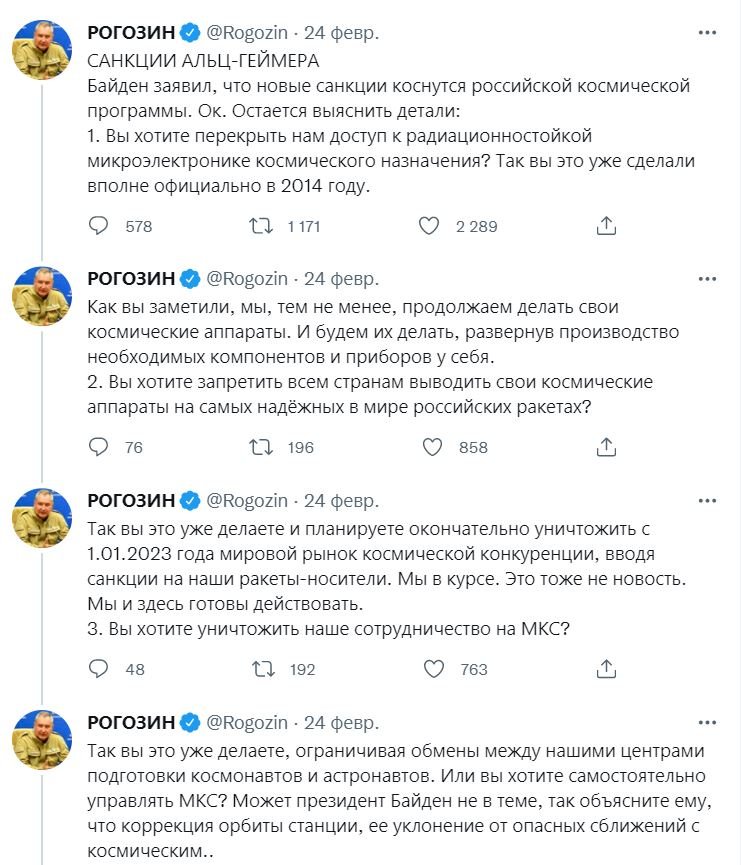Open more options menu on first tweet
The height and width of the screenshot is (865, 741).
tap(706, 33)
